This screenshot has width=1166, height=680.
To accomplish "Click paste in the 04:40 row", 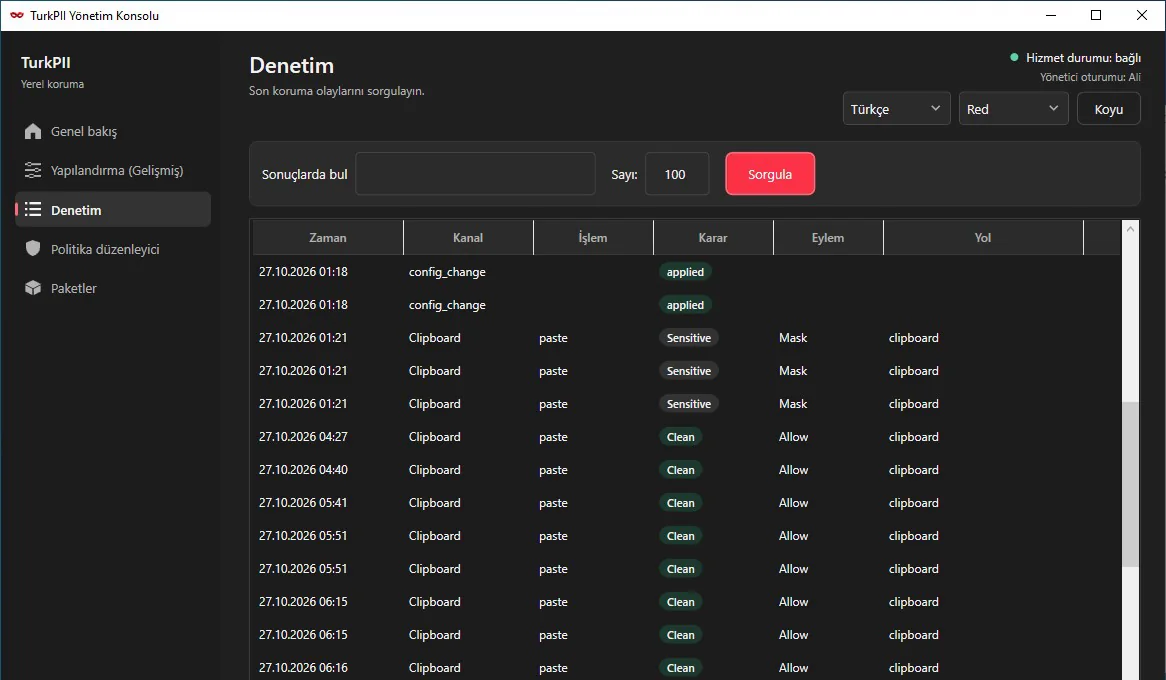I will pos(553,470).
